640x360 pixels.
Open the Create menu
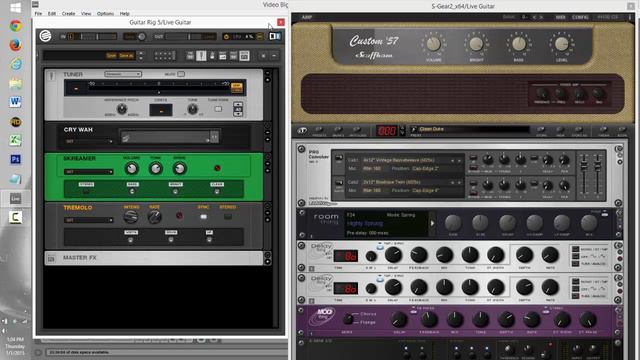coord(68,13)
